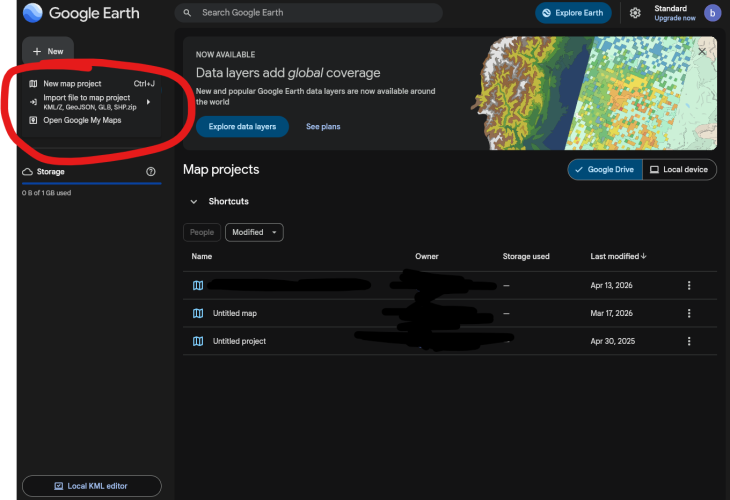Click the Last modified column header
730x500 pixels.
point(615,257)
